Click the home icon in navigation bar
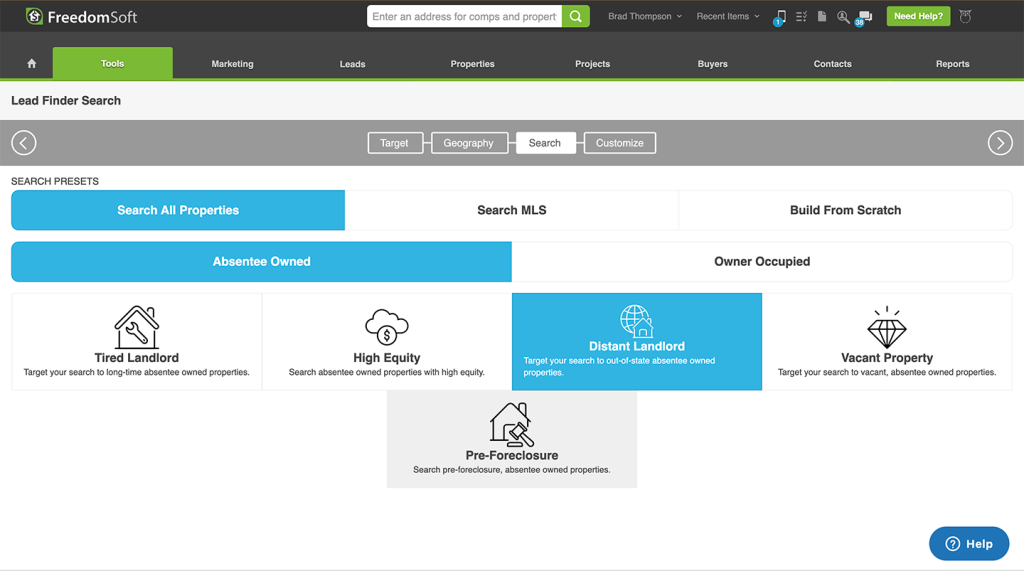Image resolution: width=1024 pixels, height=571 pixels. pos(31,63)
